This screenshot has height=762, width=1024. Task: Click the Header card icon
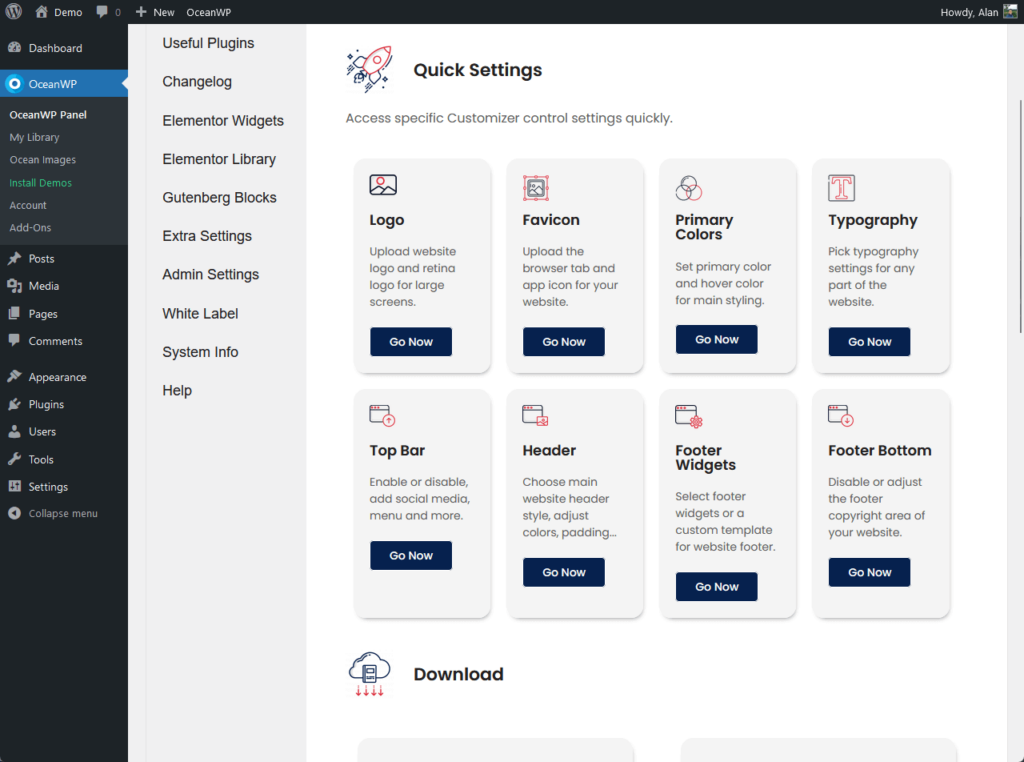535,416
